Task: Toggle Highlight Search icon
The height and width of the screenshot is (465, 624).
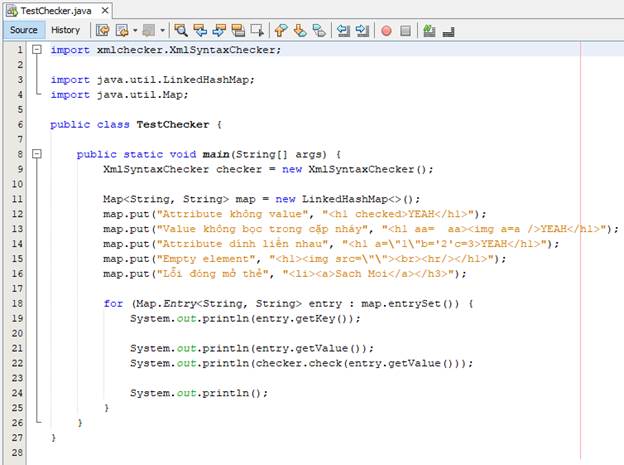Action: pos(238,31)
